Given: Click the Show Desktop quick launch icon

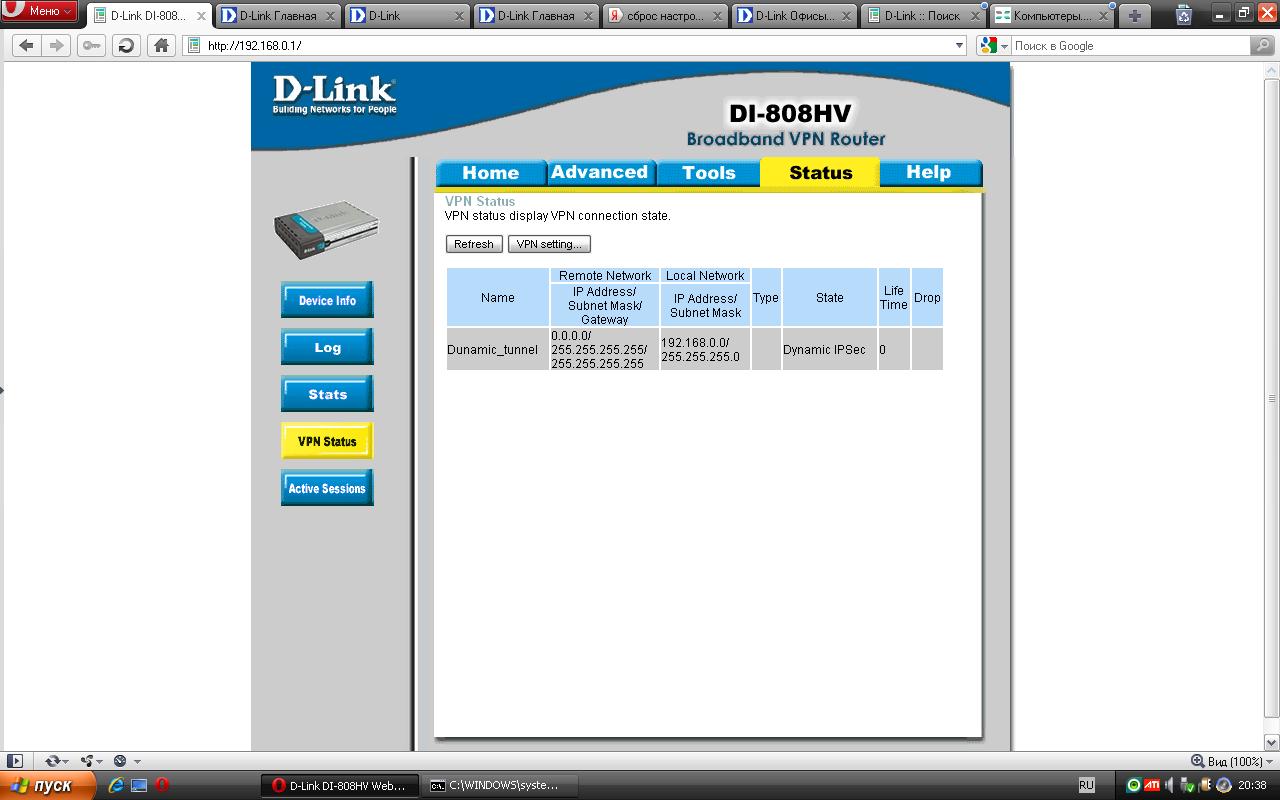Looking at the screenshot, I should tap(139, 785).
